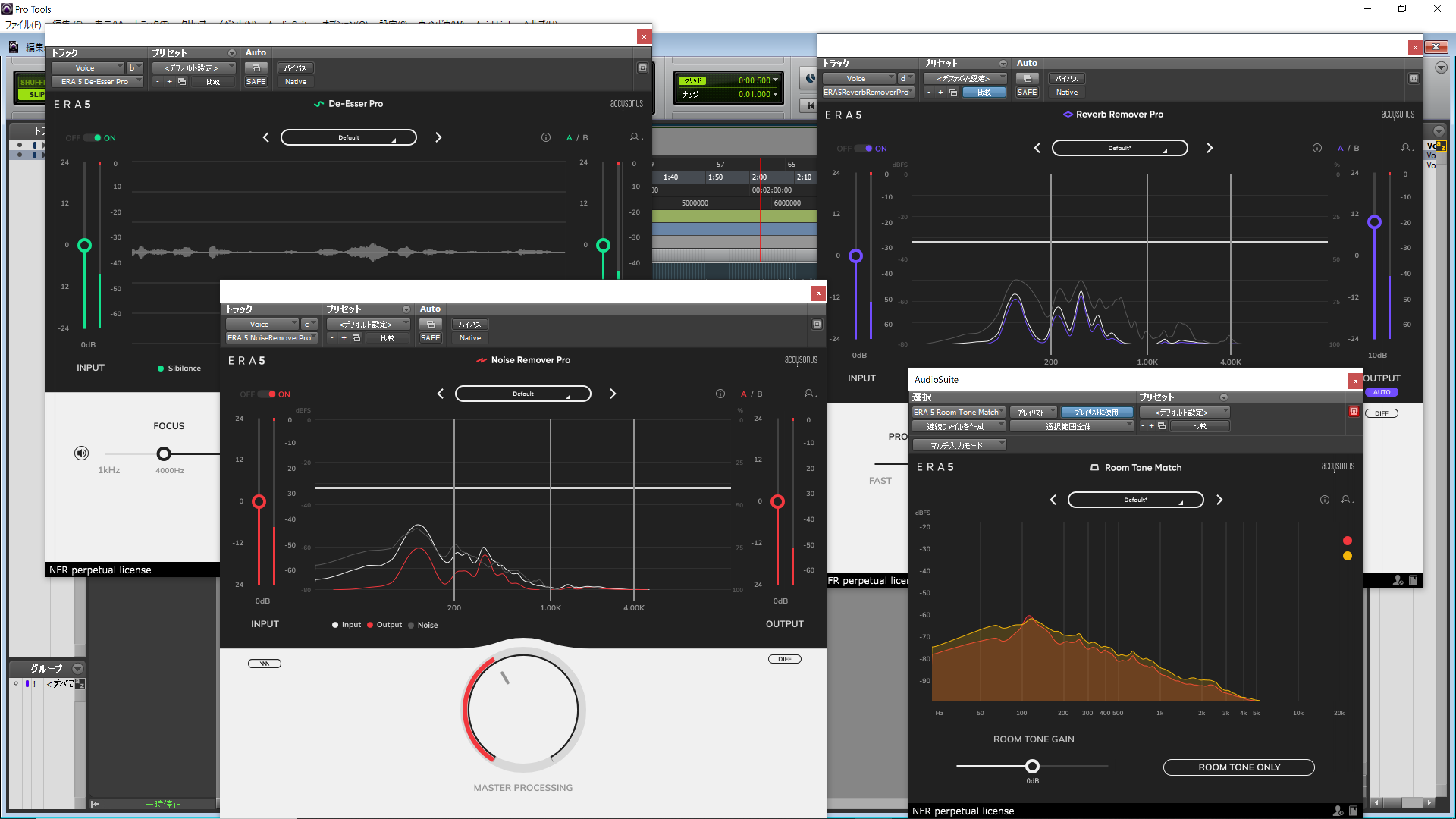Open account icon in Noise Remover Pro

click(x=810, y=394)
